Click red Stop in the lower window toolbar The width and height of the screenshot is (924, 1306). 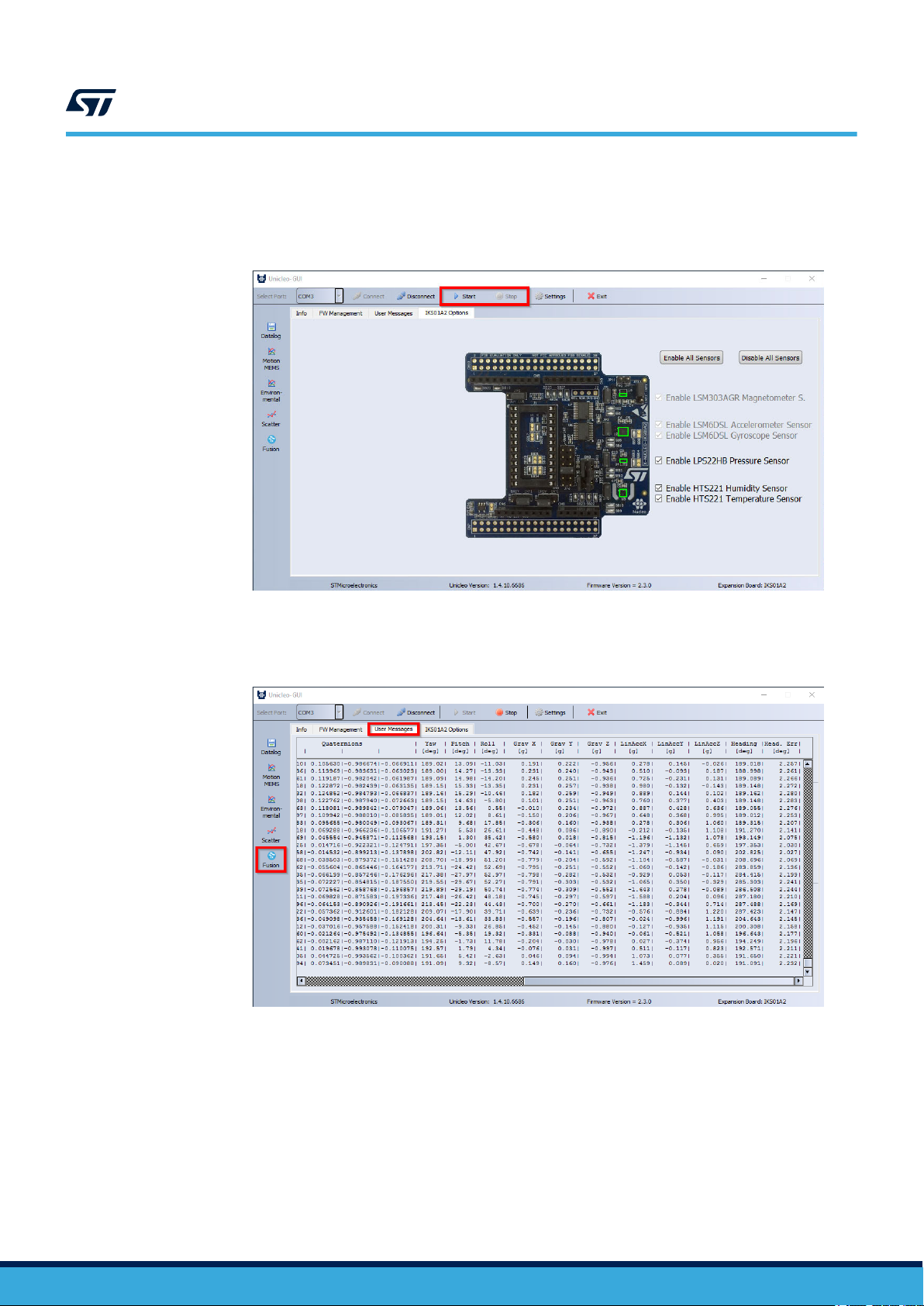click(507, 712)
